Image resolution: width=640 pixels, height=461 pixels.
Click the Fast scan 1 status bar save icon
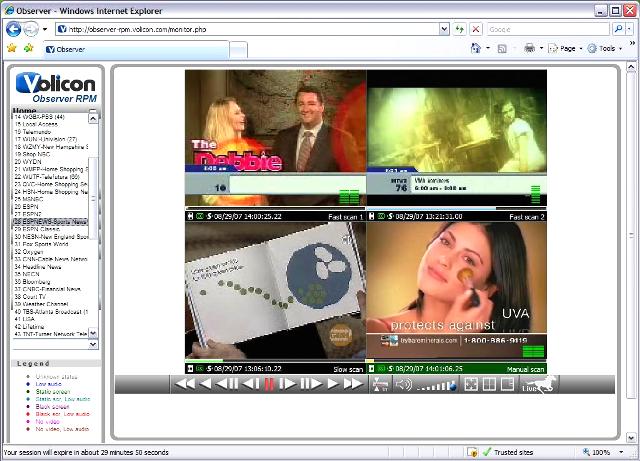[x=190, y=216]
